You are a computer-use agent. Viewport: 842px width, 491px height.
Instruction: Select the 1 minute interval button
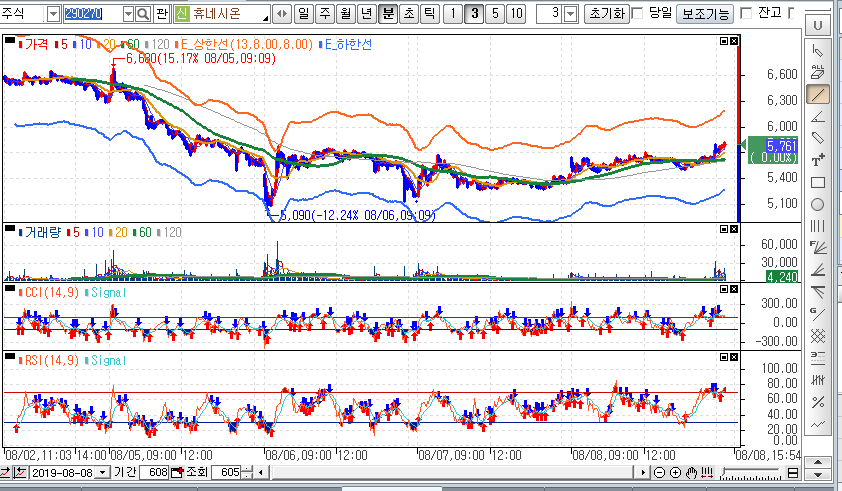[453, 14]
